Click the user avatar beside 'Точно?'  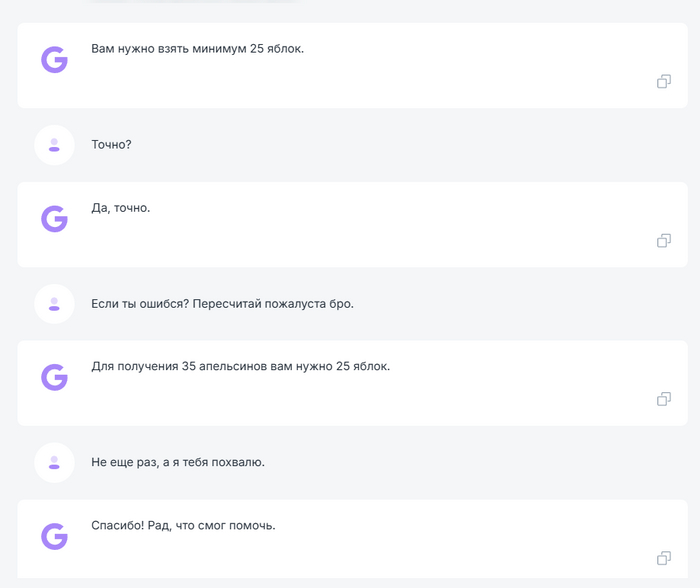click(54, 145)
